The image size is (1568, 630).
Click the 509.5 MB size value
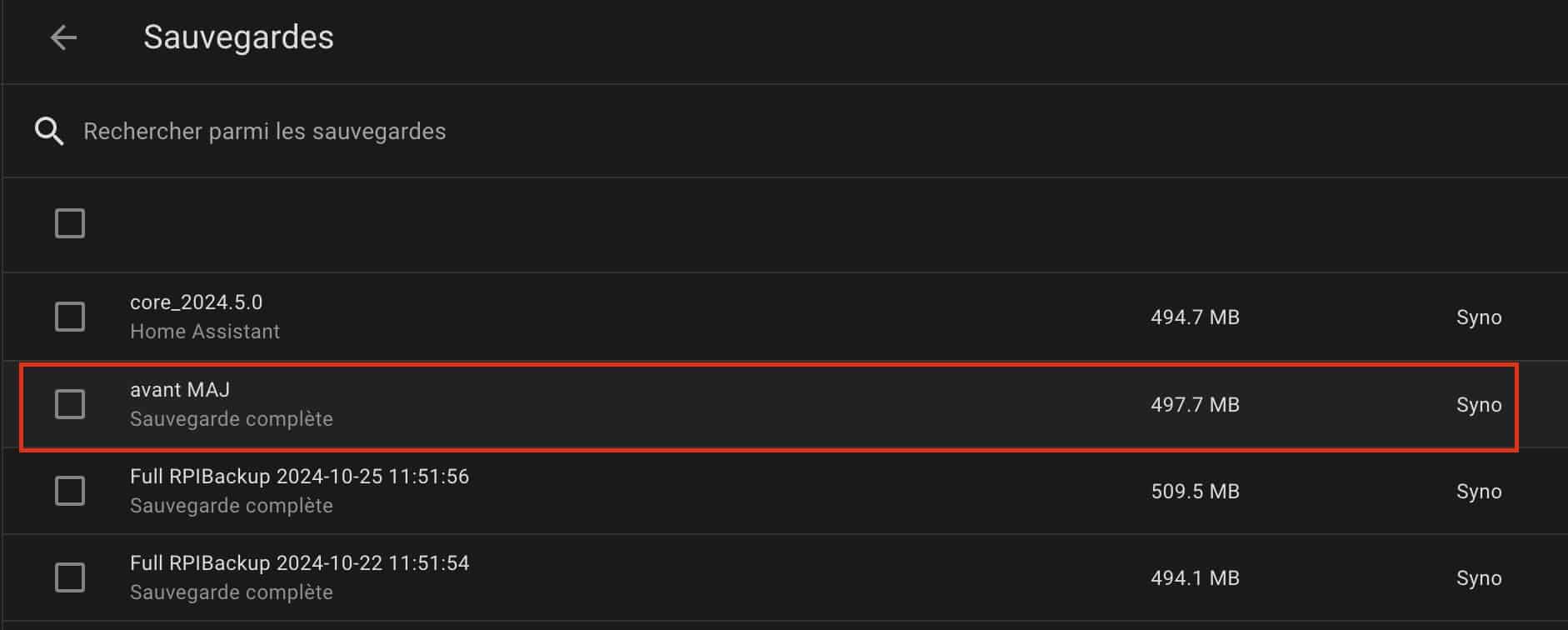[1195, 492]
